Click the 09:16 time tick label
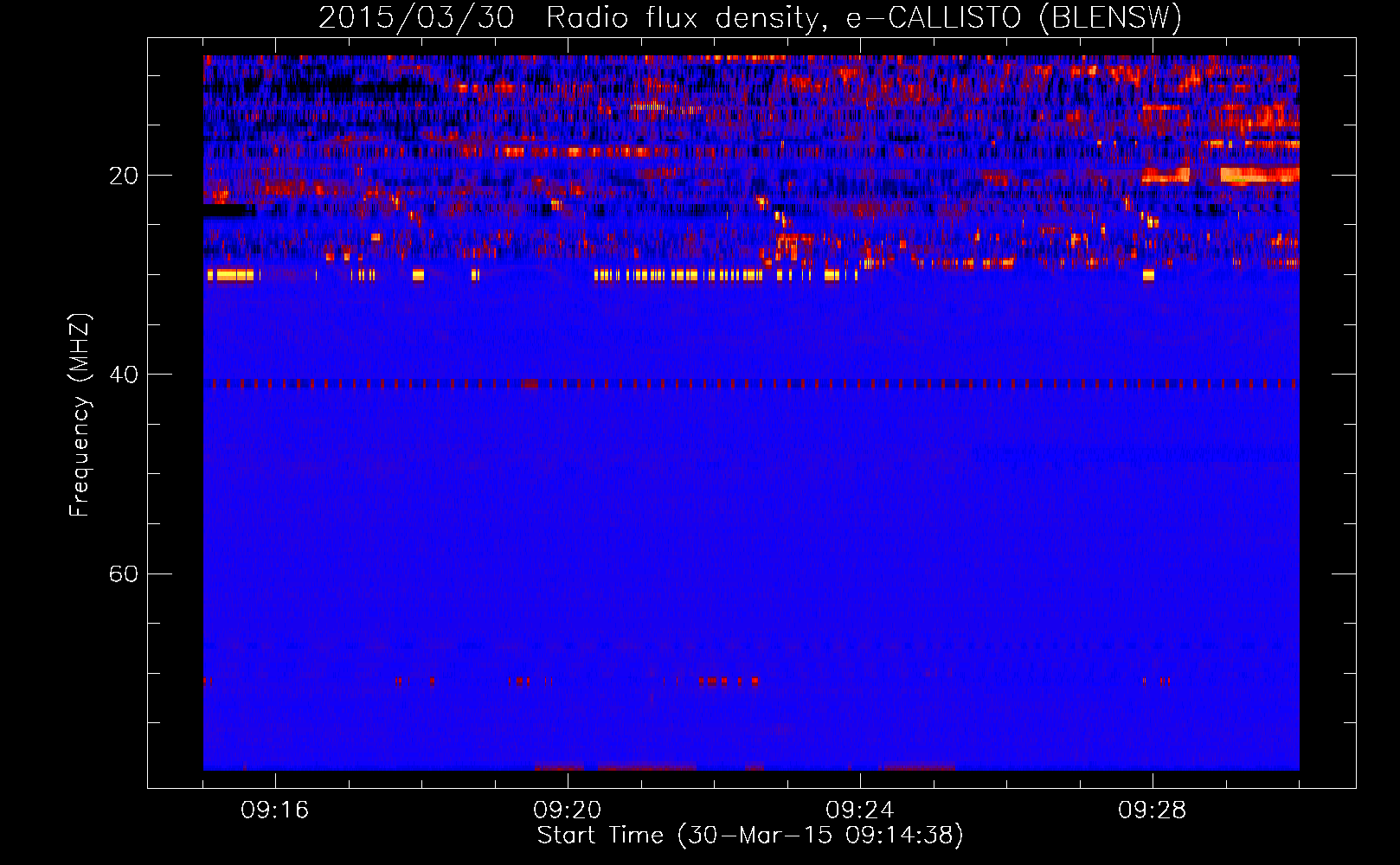 (275, 811)
